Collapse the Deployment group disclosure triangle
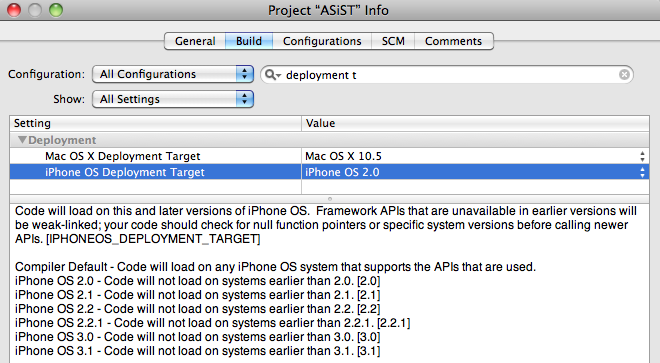This screenshot has height=363, width=660. 22,139
